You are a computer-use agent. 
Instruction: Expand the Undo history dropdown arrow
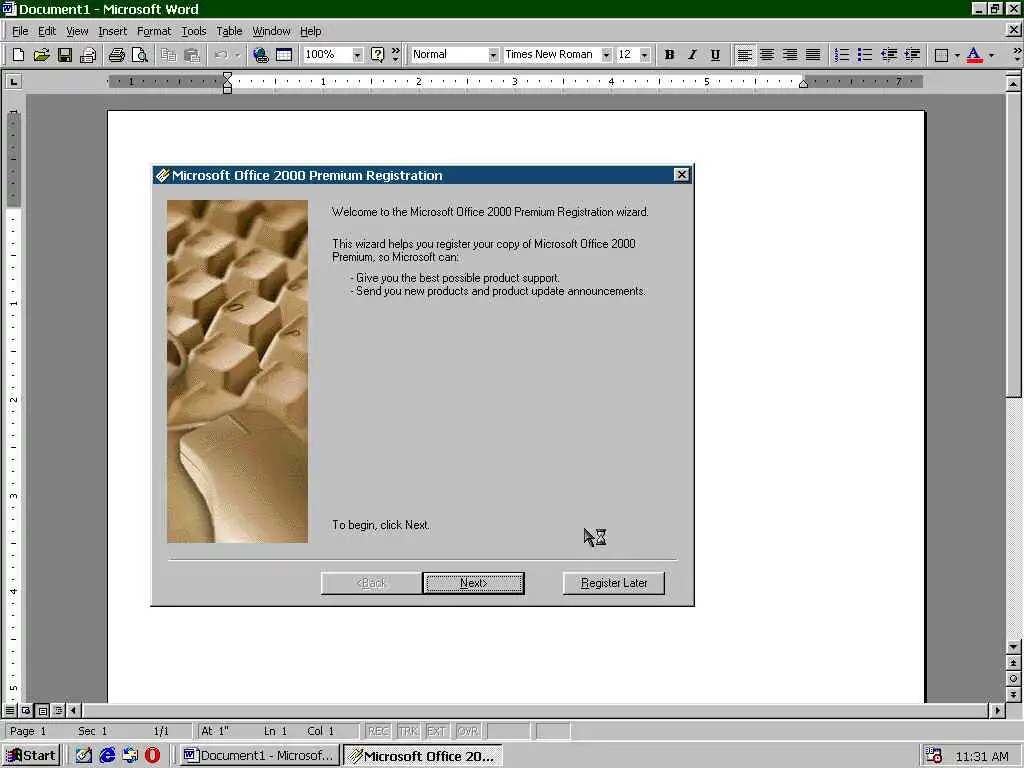238,55
